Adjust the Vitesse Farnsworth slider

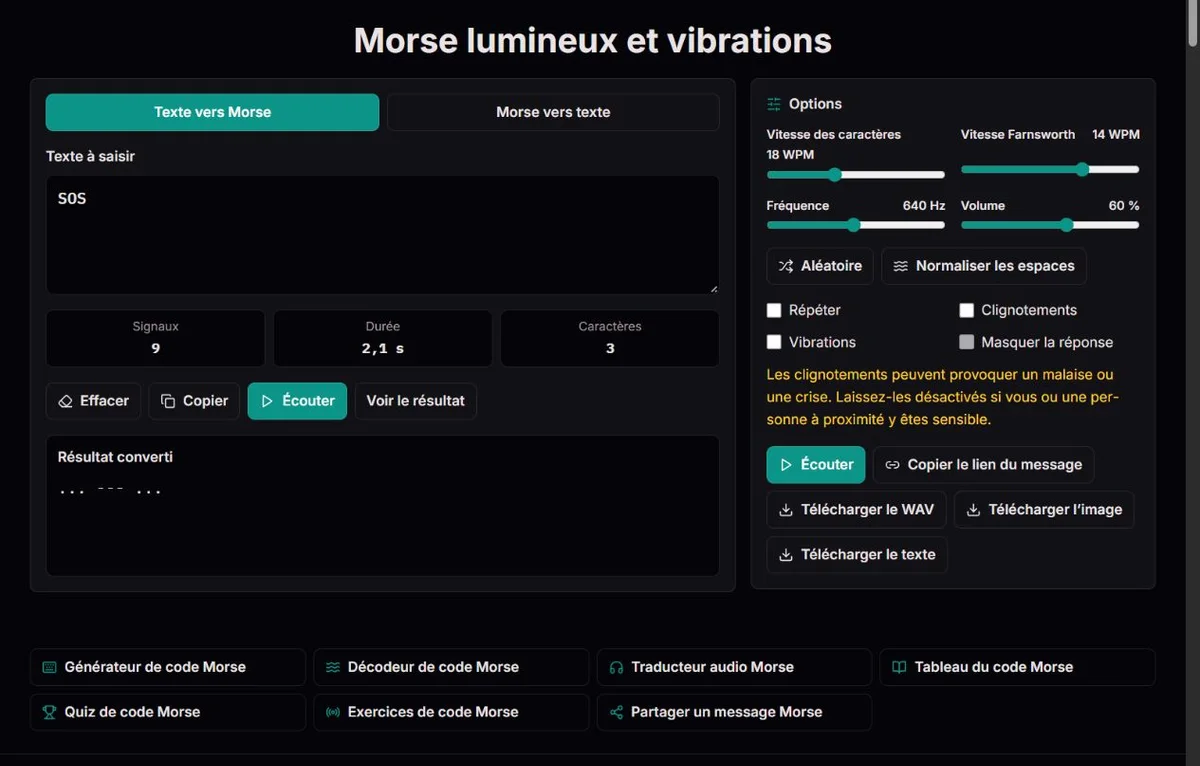pos(1050,170)
